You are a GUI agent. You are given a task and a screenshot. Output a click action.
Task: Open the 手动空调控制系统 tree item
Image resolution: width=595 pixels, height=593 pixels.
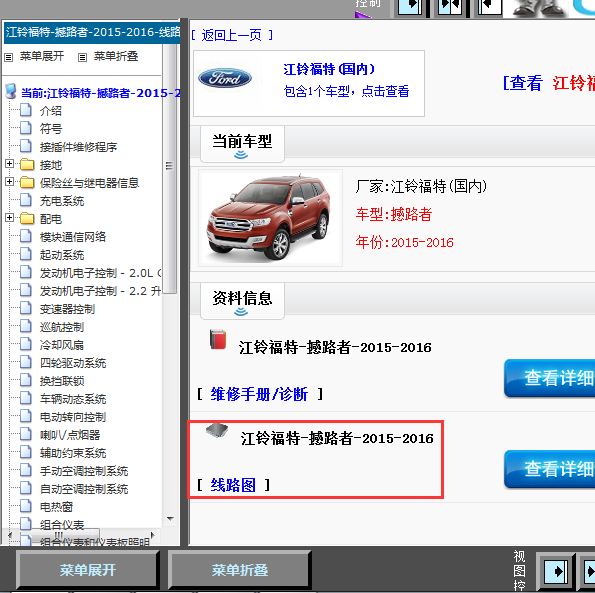coord(84,471)
